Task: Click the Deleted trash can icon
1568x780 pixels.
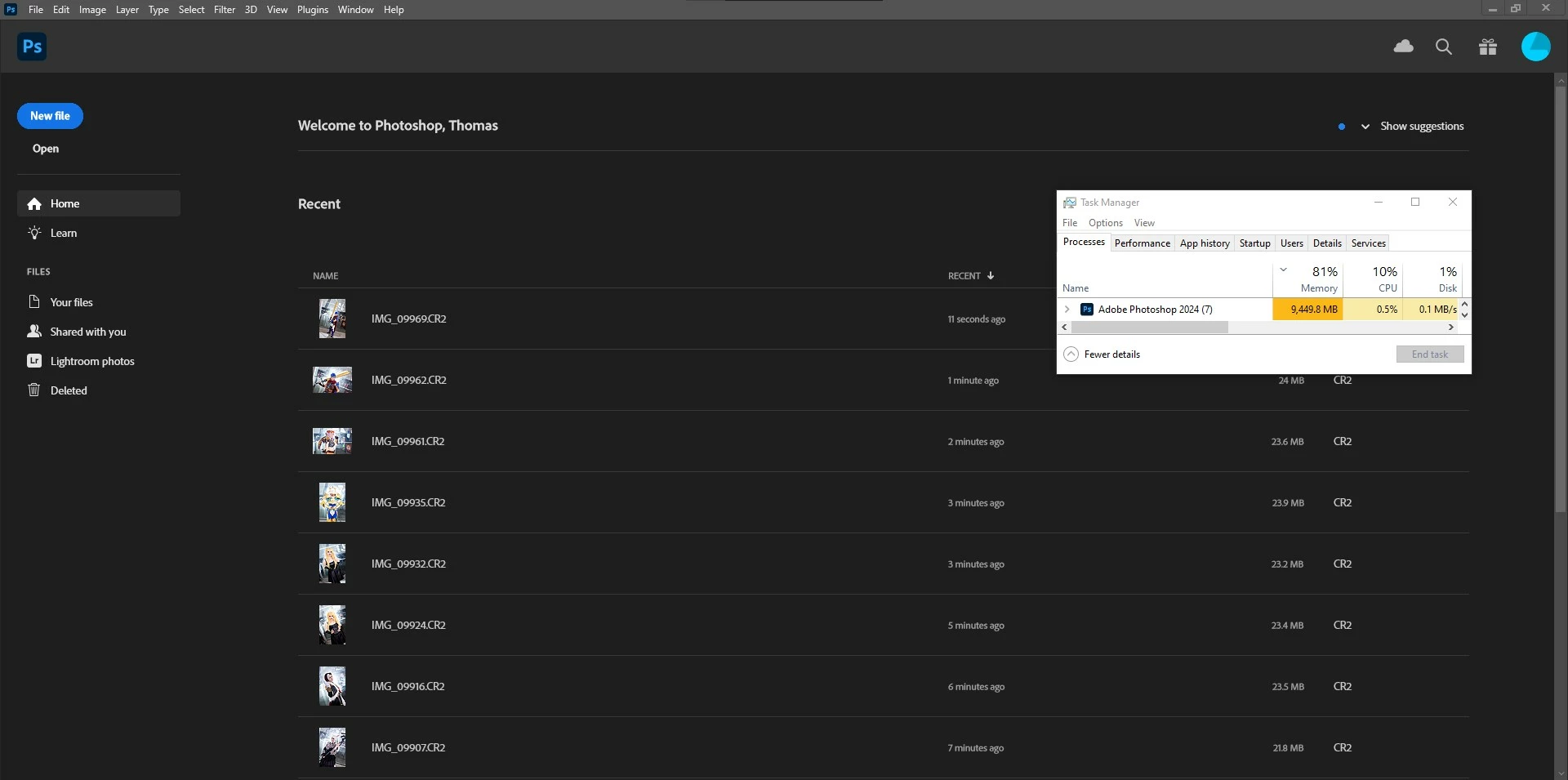Action: [x=34, y=390]
